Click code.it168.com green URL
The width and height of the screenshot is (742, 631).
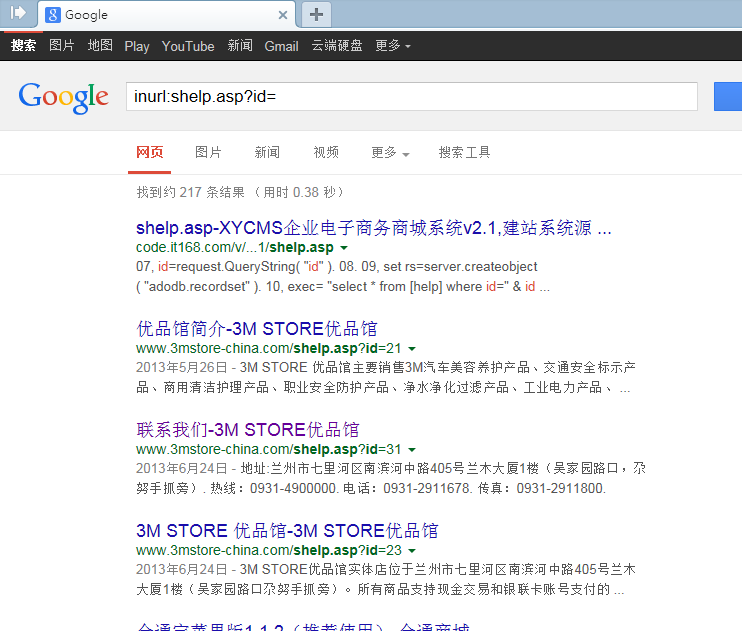pos(235,247)
